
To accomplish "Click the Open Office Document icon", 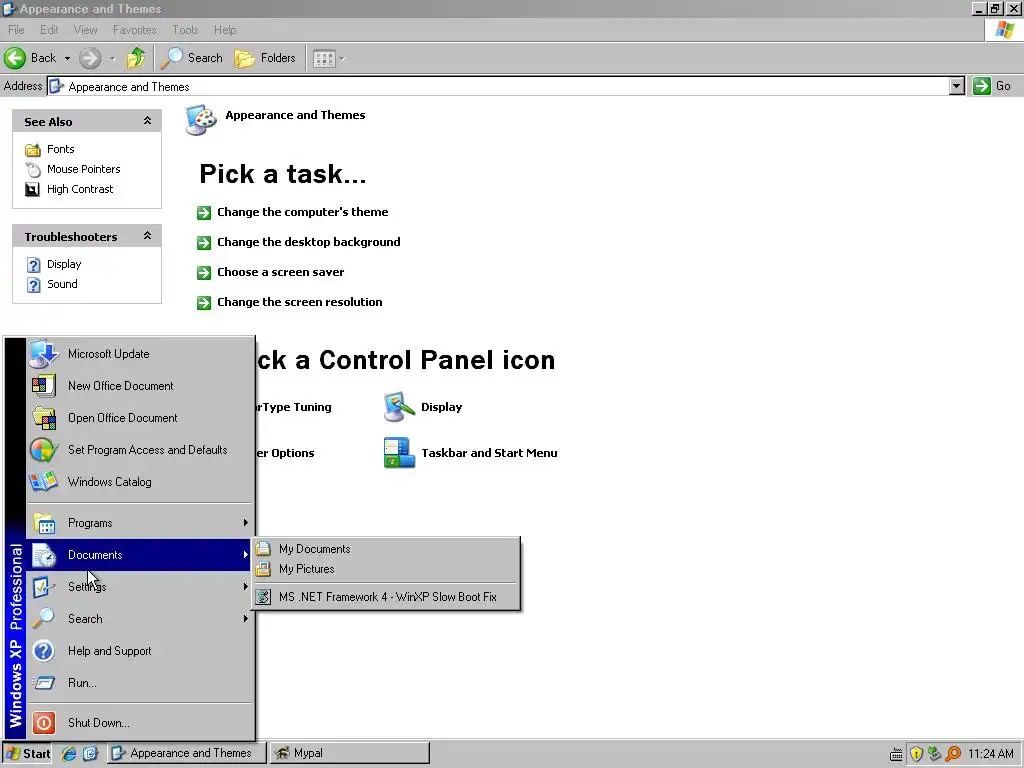I will pos(44,418).
